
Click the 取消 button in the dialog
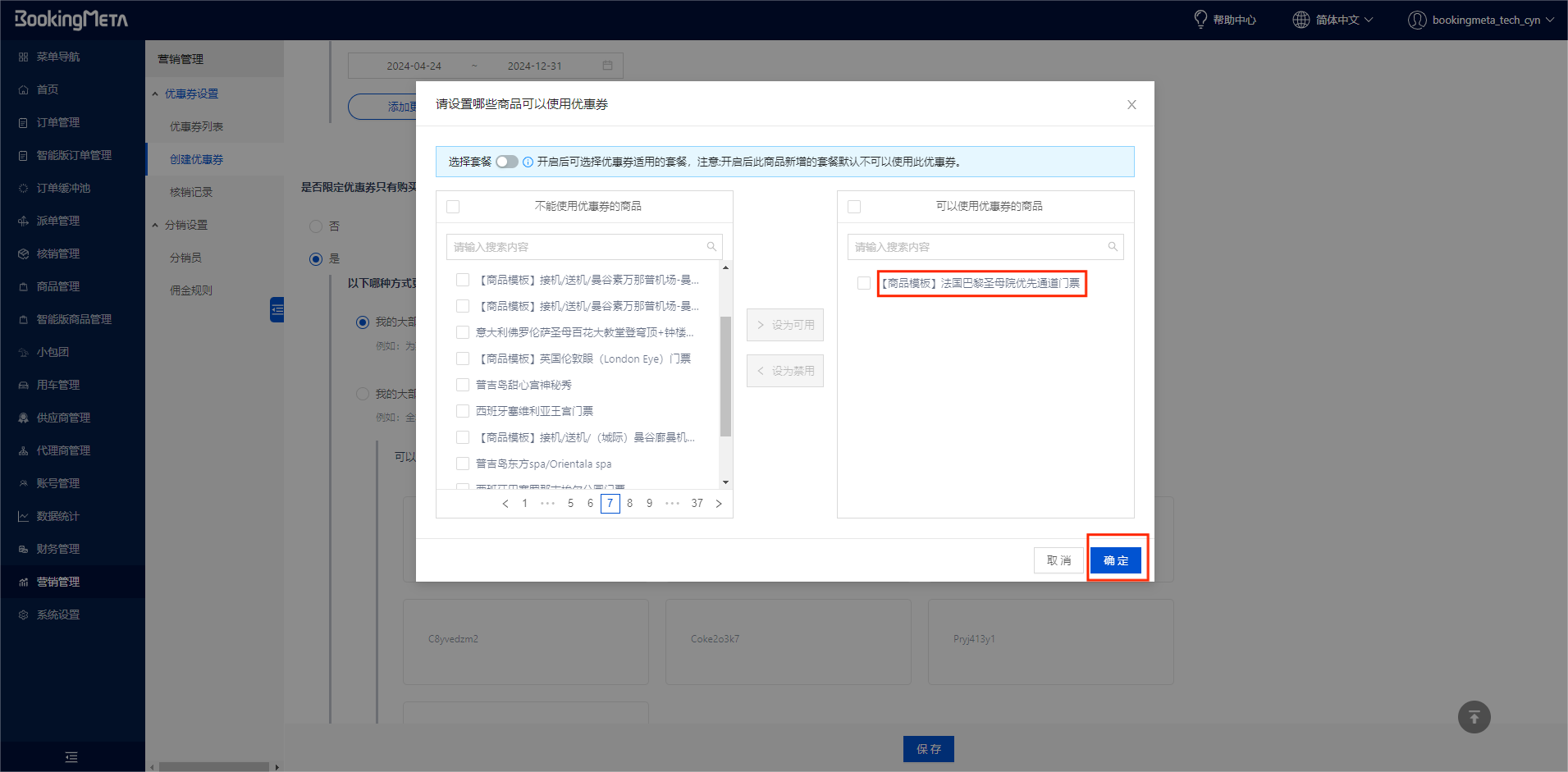point(1058,560)
